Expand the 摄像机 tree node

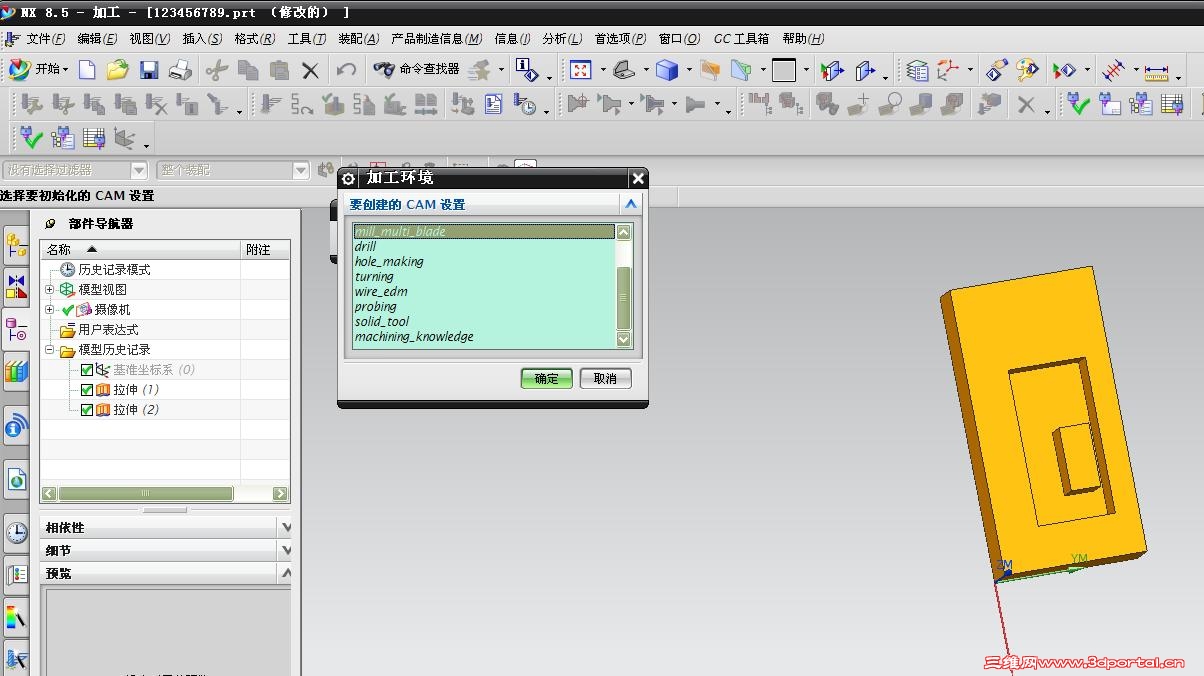coord(50,310)
